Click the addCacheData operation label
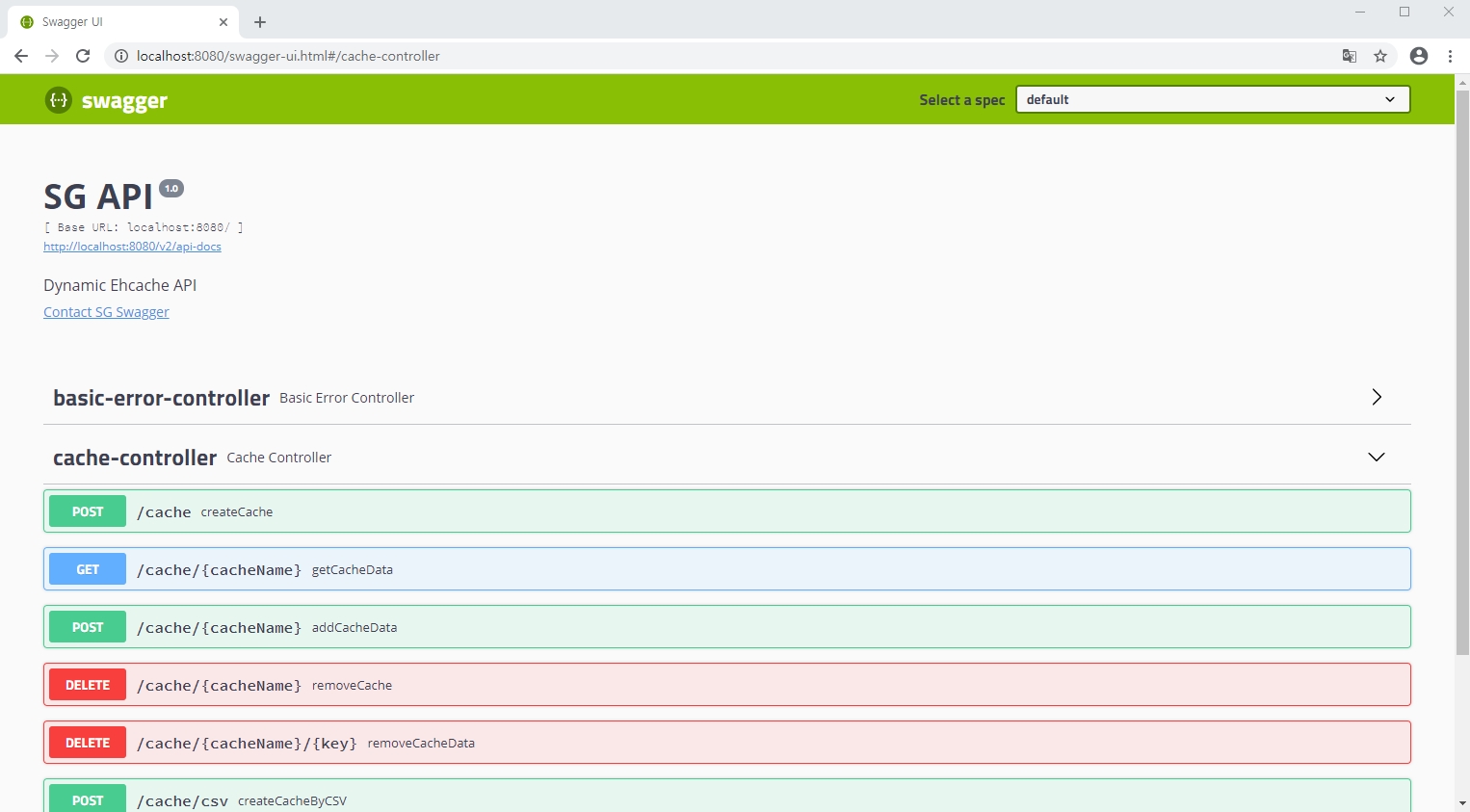 [354, 627]
